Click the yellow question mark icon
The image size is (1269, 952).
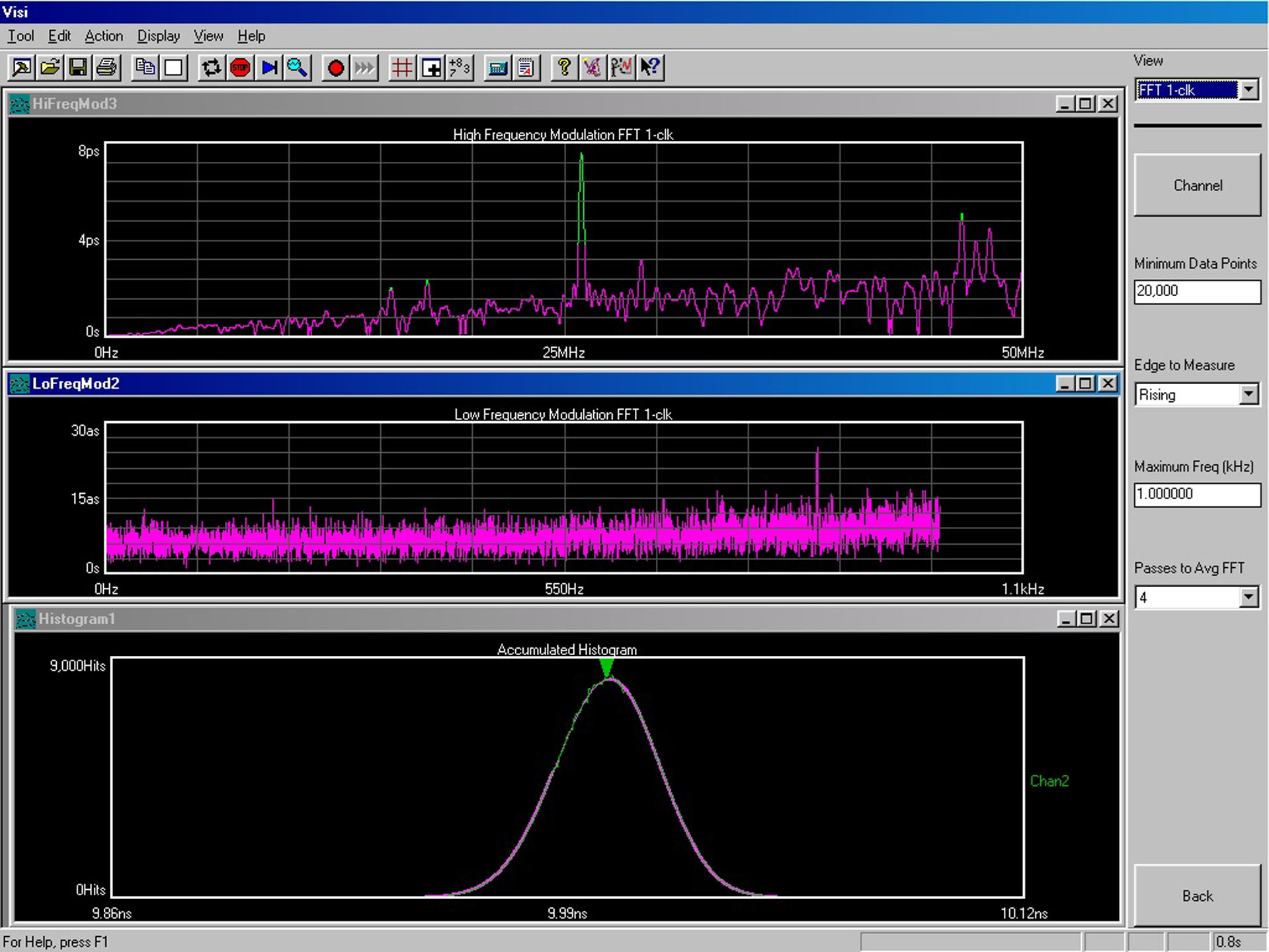564,67
